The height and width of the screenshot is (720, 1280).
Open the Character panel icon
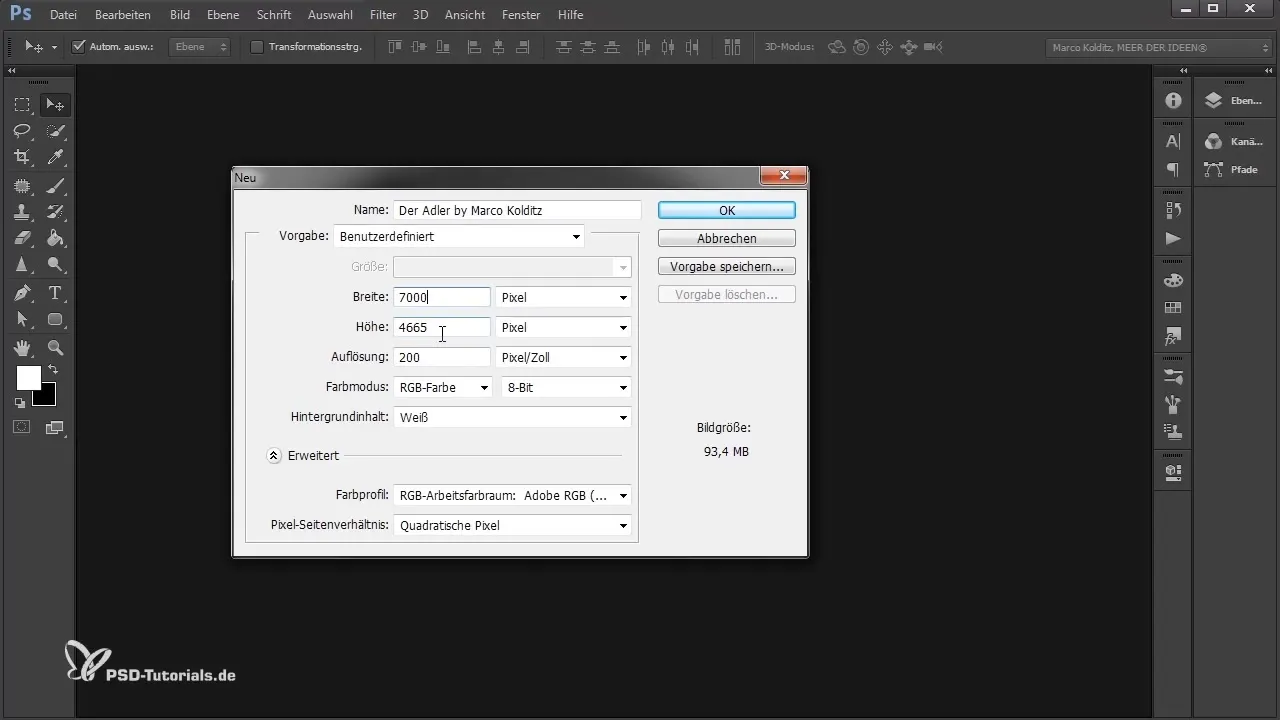click(x=1173, y=141)
